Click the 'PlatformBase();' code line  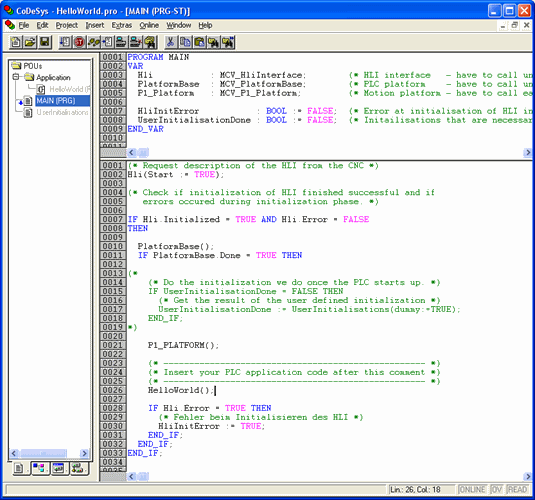[x=176, y=246]
